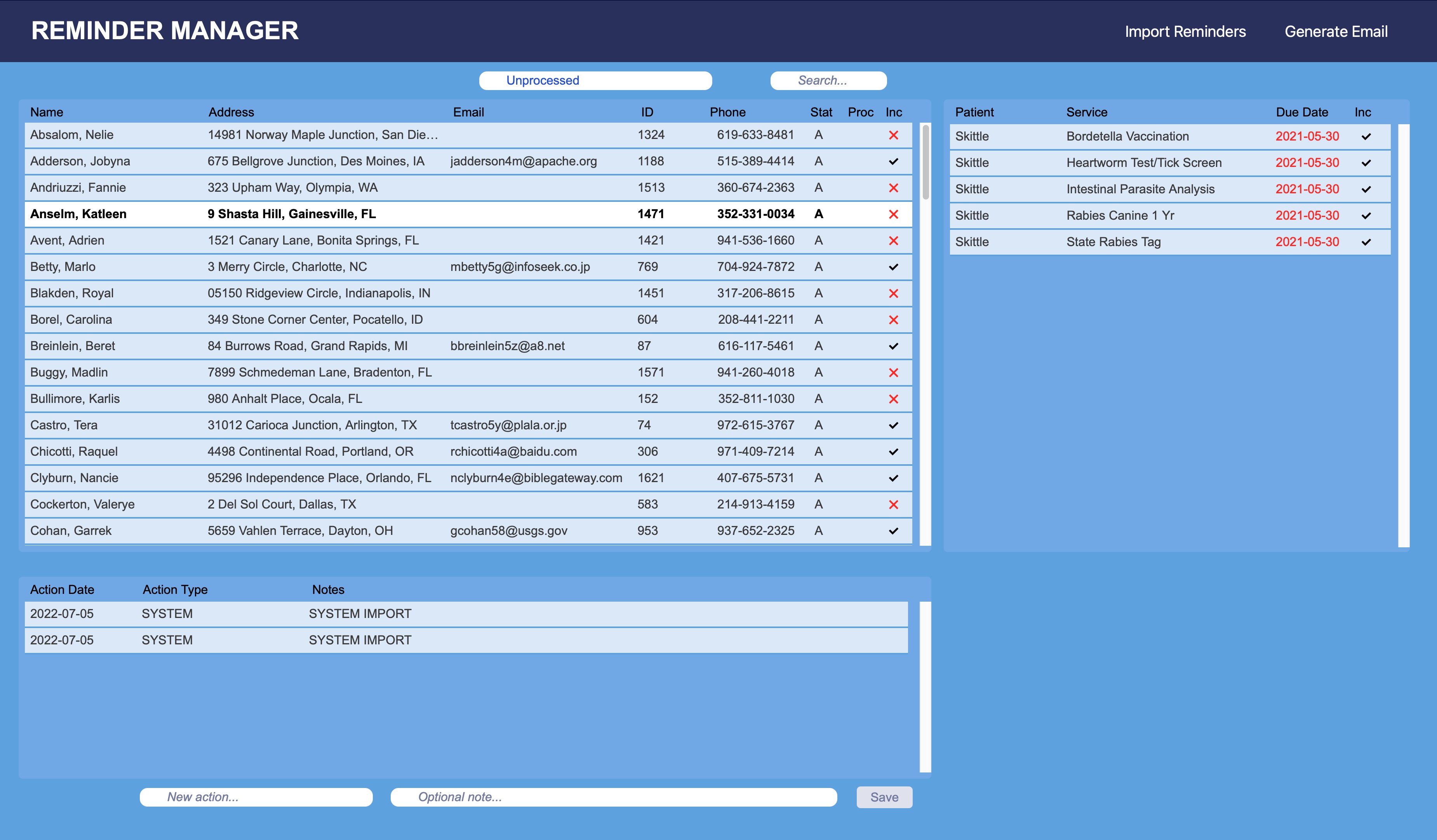Click the Action Type column header
This screenshot has height=840, width=1437.
[x=175, y=590]
